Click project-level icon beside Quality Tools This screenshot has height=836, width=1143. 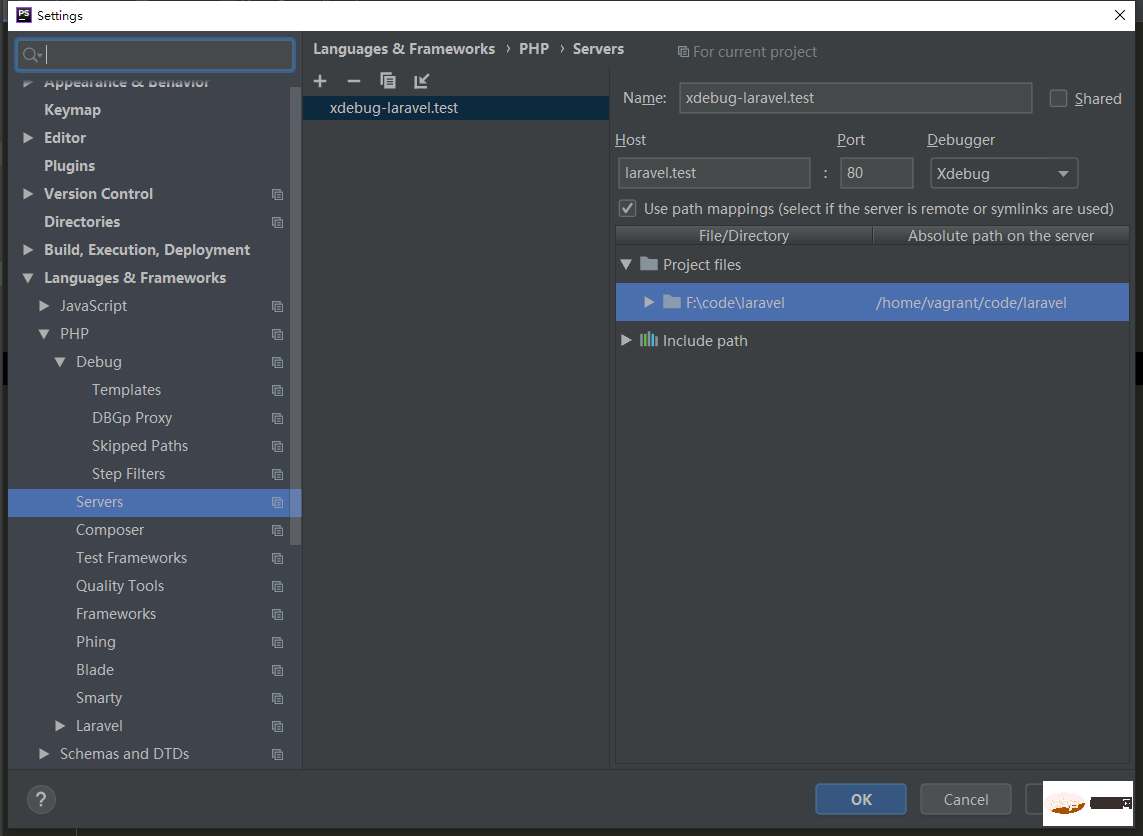[277, 586]
